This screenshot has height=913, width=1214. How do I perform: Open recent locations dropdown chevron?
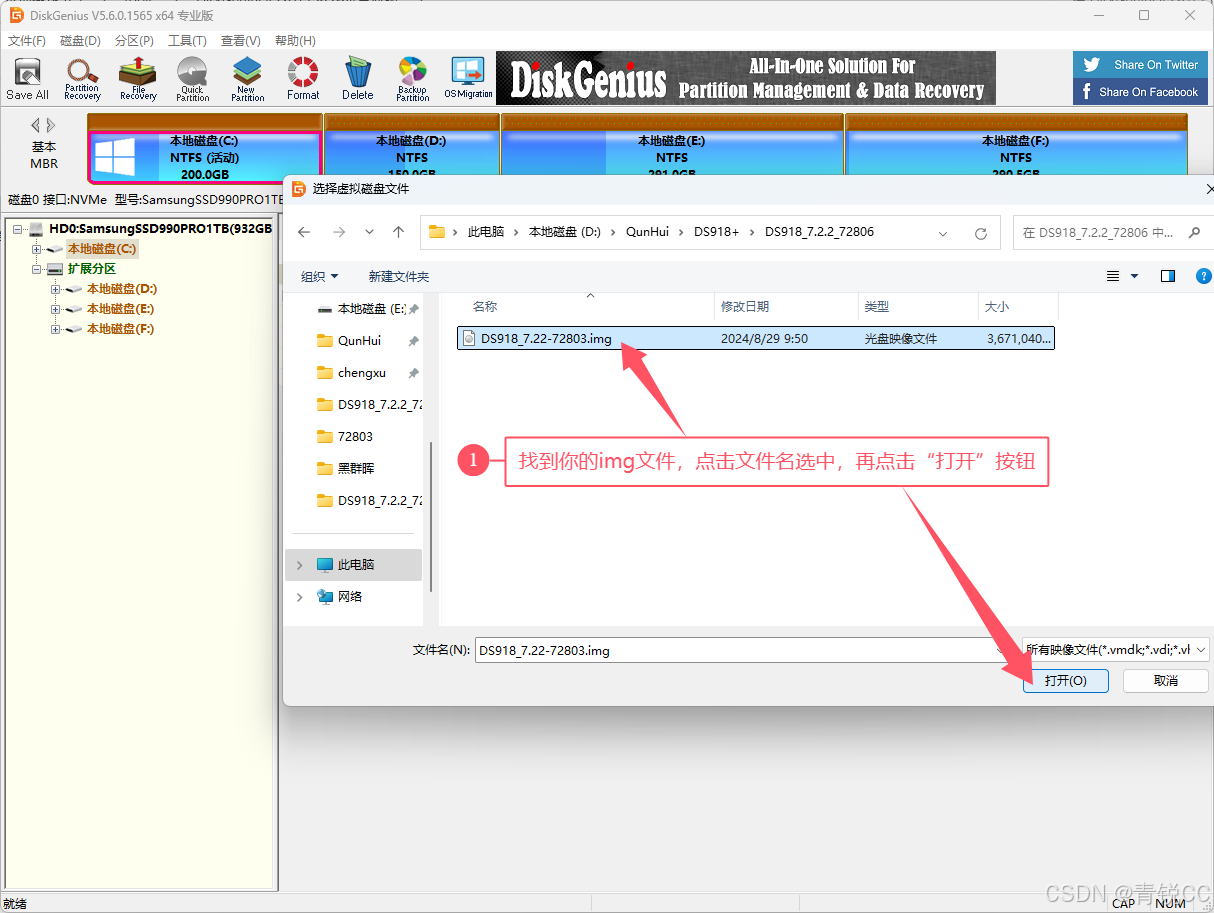pos(369,232)
